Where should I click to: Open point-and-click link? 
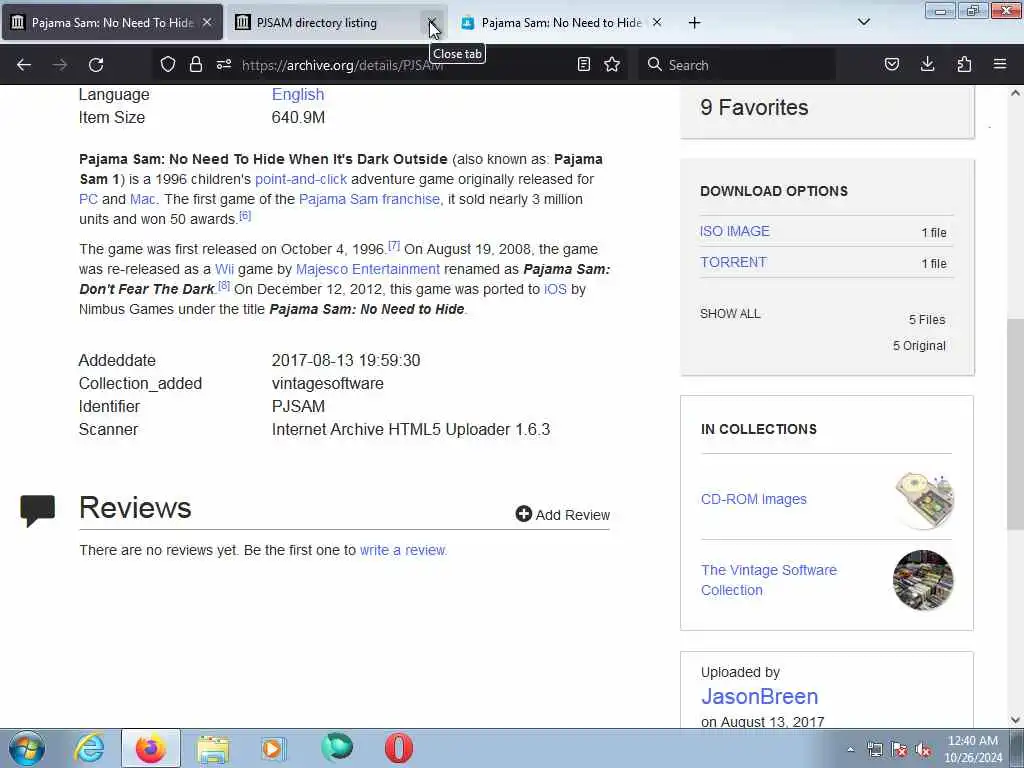pyautogui.click(x=300, y=179)
